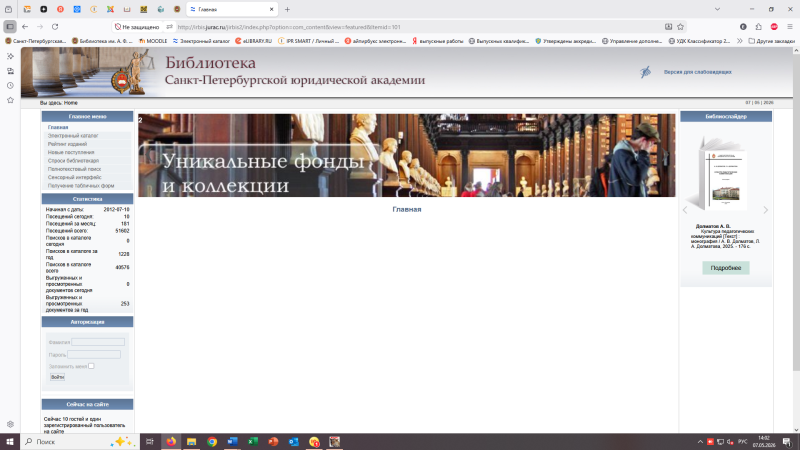
Task: Open Microsoft Word from the taskbar
Action: point(232,442)
